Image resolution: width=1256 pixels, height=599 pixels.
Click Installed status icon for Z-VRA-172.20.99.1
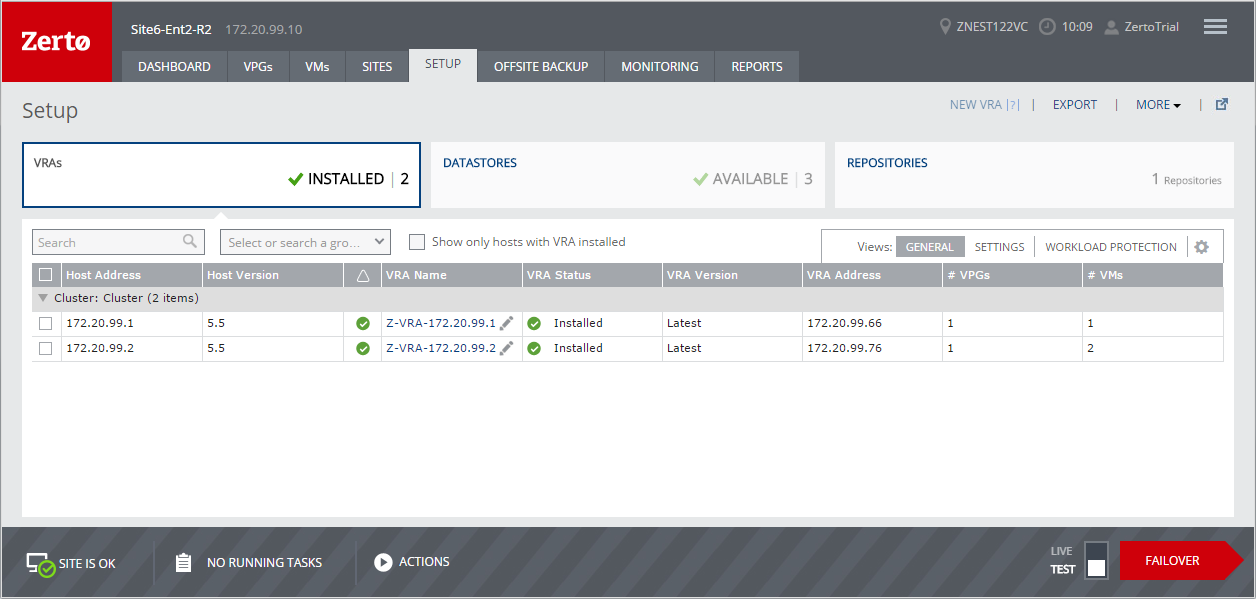point(534,323)
